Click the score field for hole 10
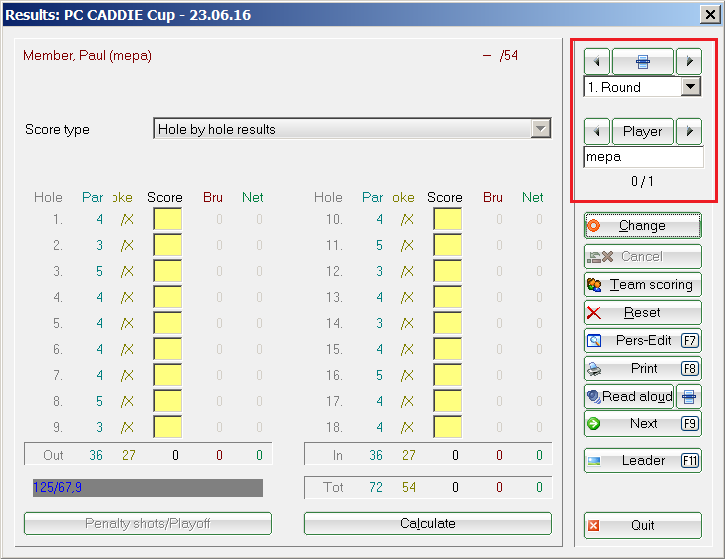 (448, 219)
